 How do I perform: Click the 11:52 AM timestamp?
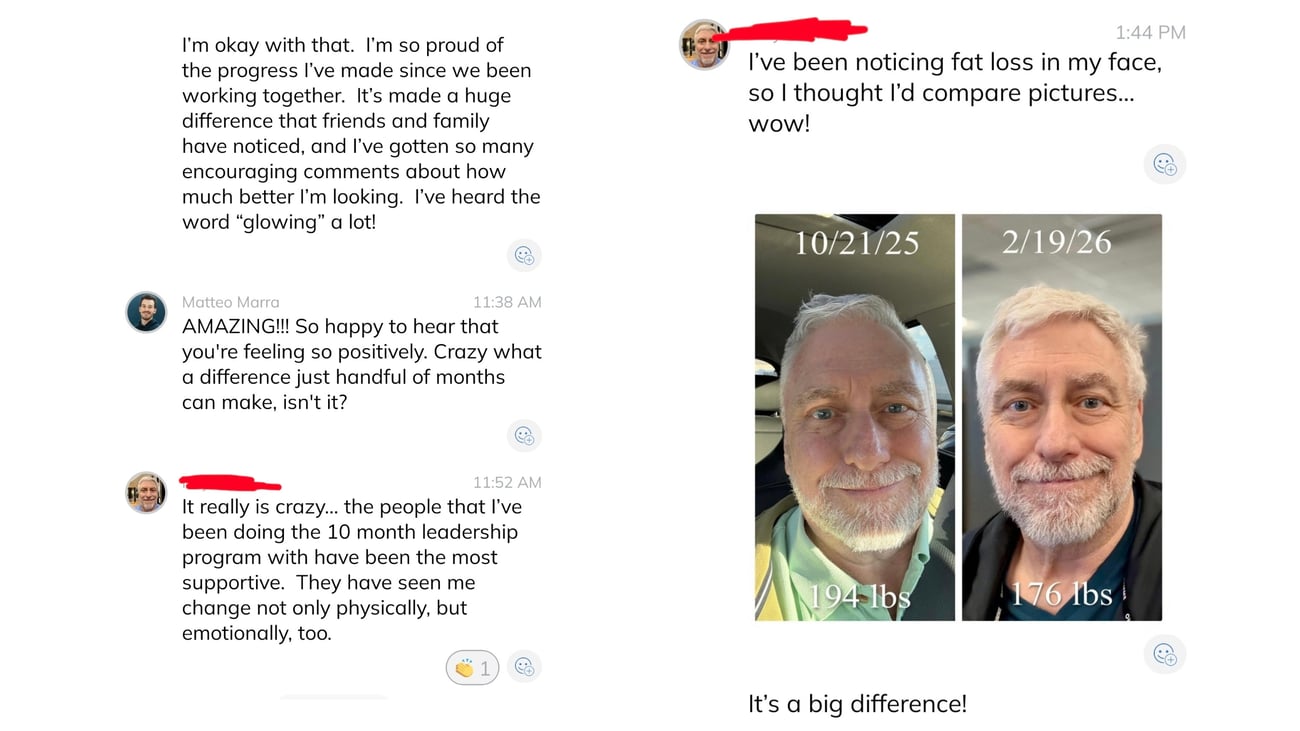click(x=507, y=482)
